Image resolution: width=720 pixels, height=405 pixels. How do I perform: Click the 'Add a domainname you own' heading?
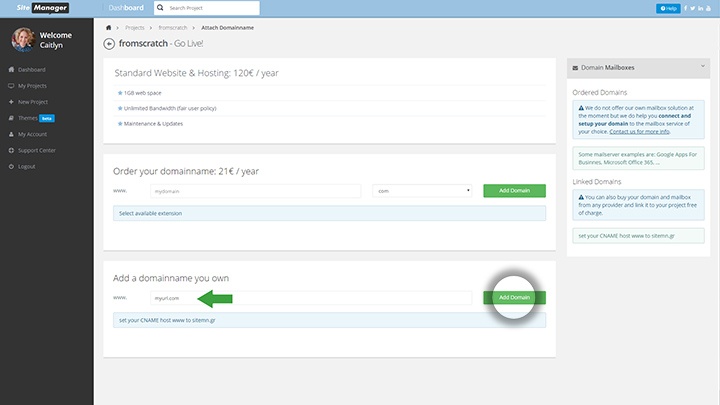(x=171, y=278)
